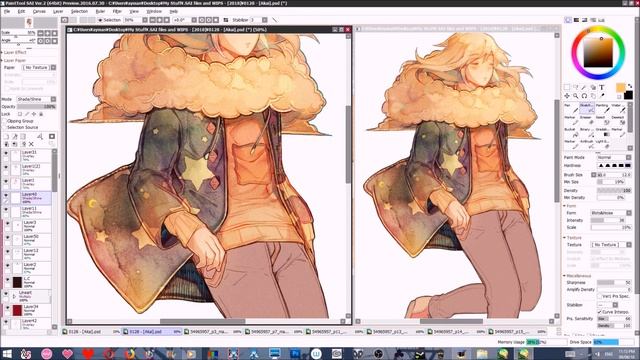Select the Layer11 layer row
Screen dimensions: 640x360
(x=27, y=212)
